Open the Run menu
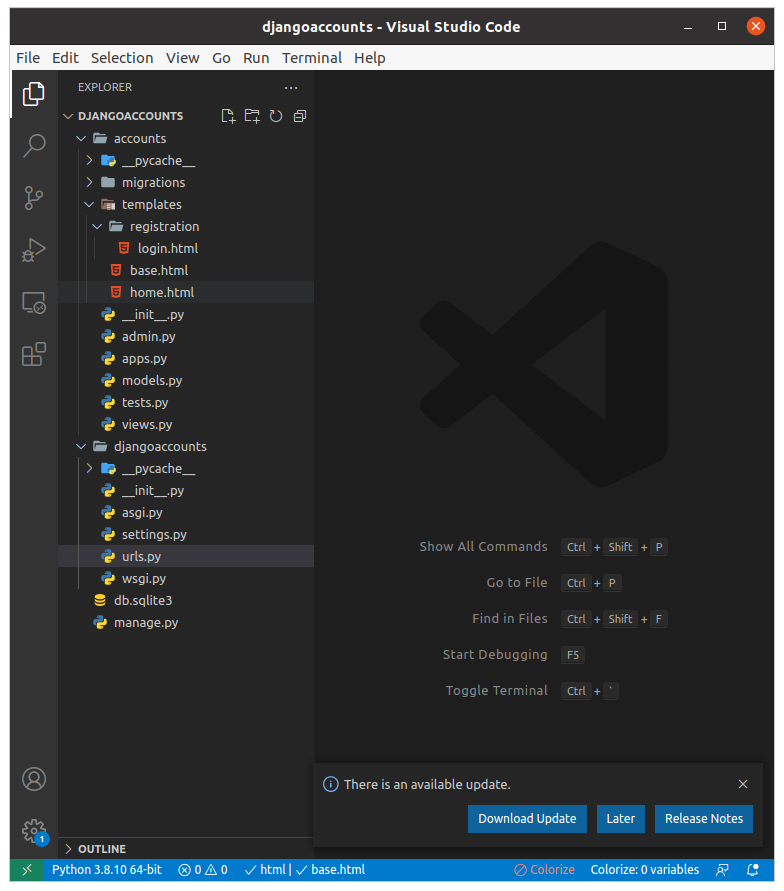This screenshot has width=784, height=891. pyautogui.click(x=256, y=58)
